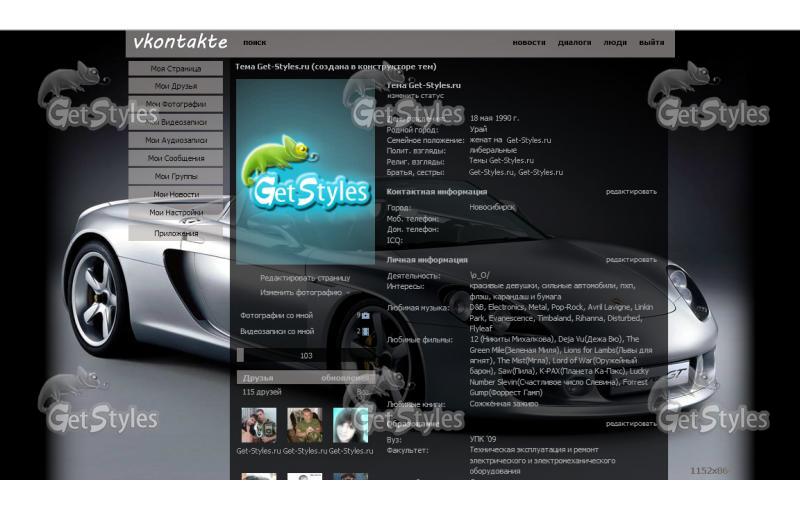This screenshot has width=800, height=509.
Task: Click the УПК '09 university link
Action: coord(483,439)
